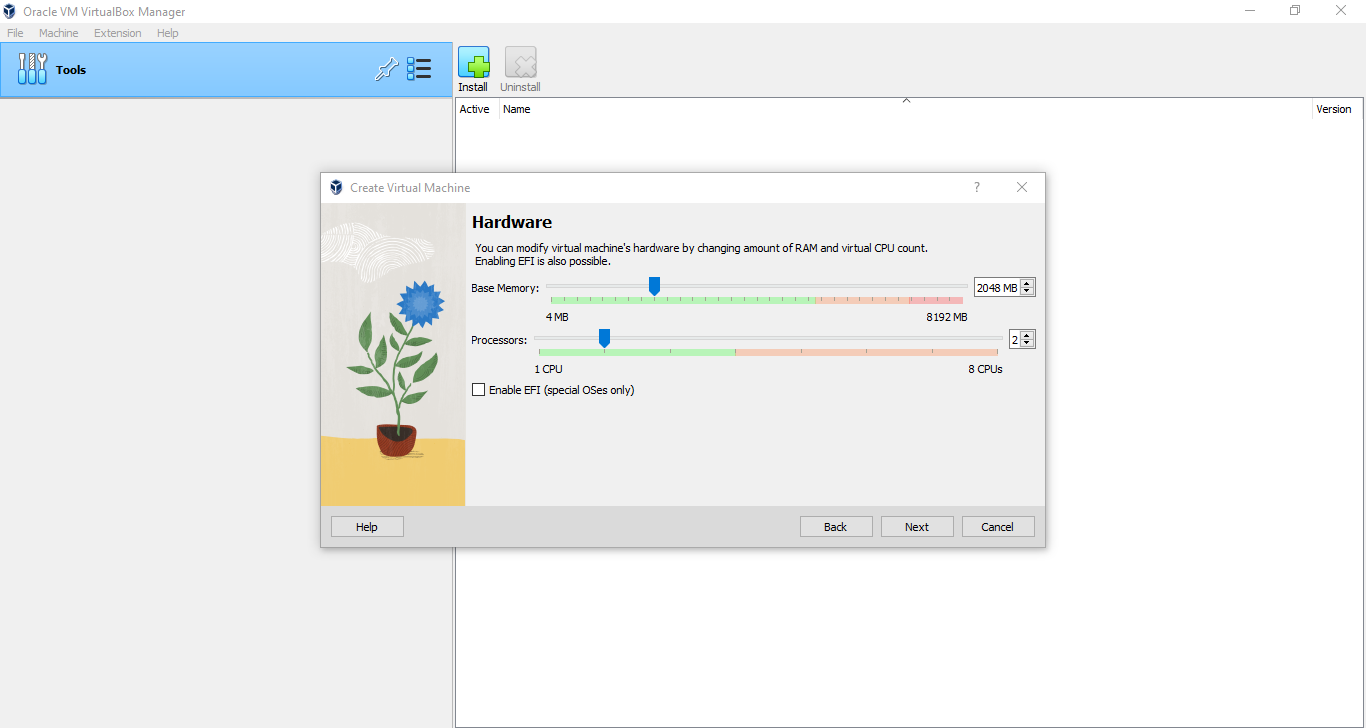Click the Base Memory 2048 MB input field
The width and height of the screenshot is (1366, 728).
coord(997,287)
